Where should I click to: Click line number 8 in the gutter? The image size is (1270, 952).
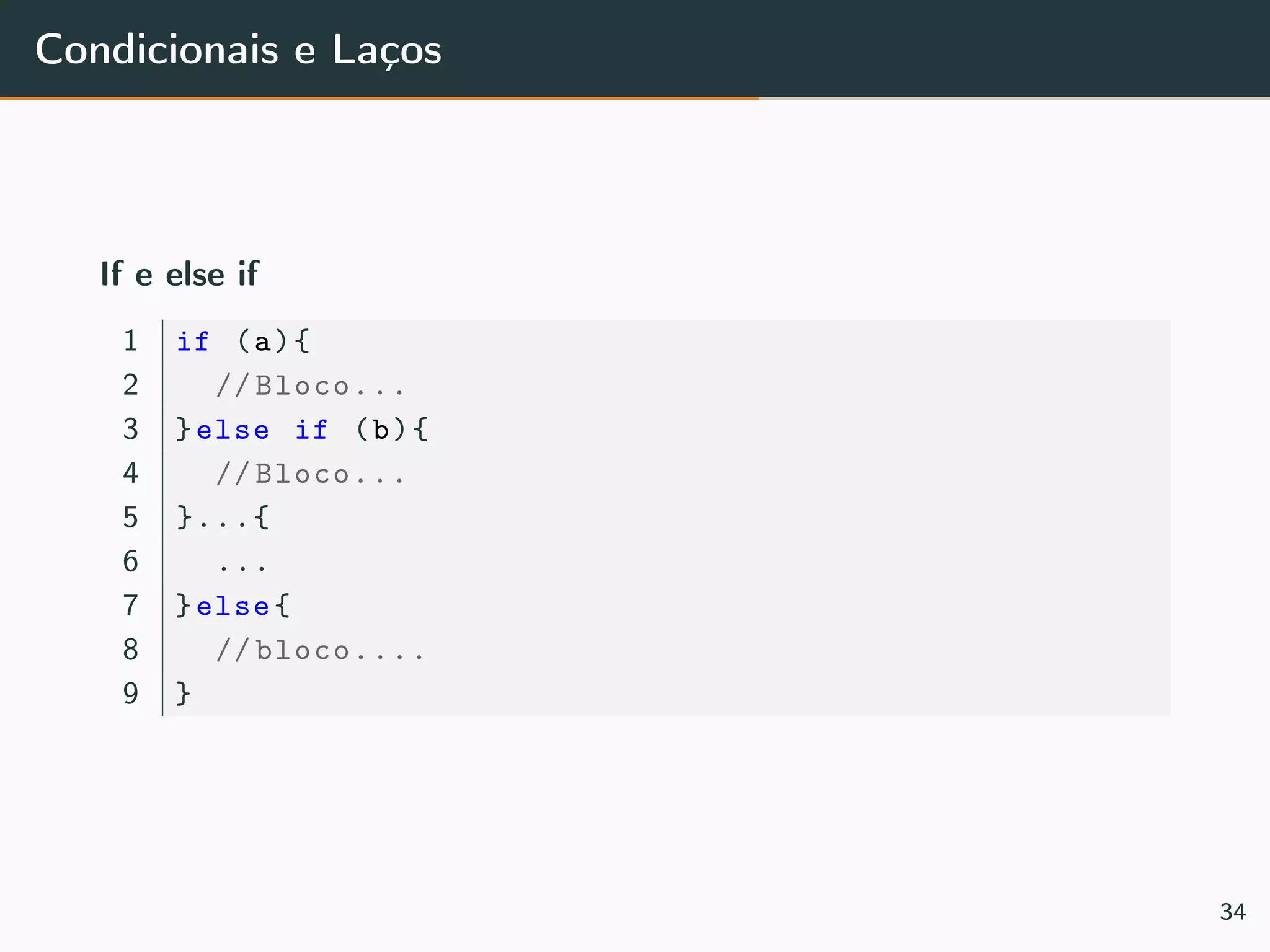click(x=130, y=649)
